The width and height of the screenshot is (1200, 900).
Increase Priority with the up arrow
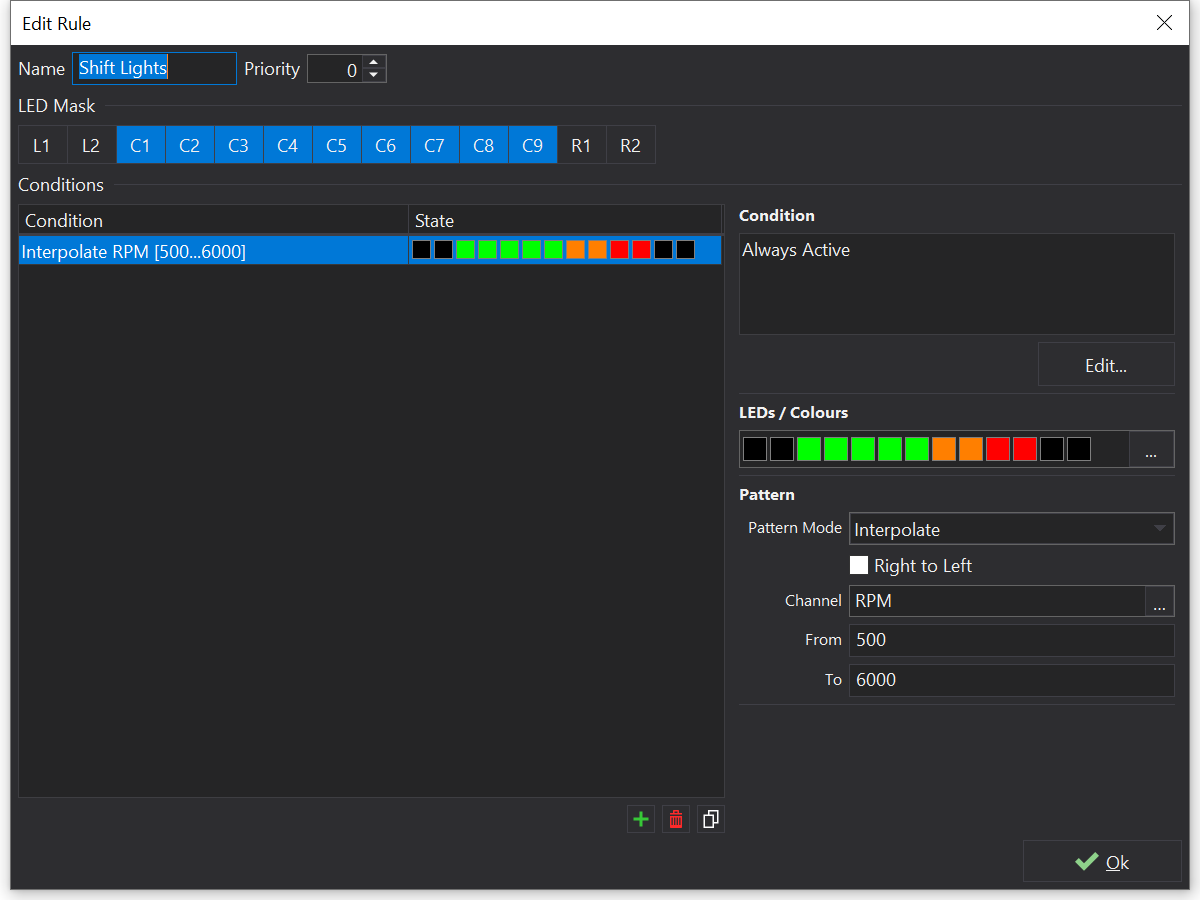374,62
